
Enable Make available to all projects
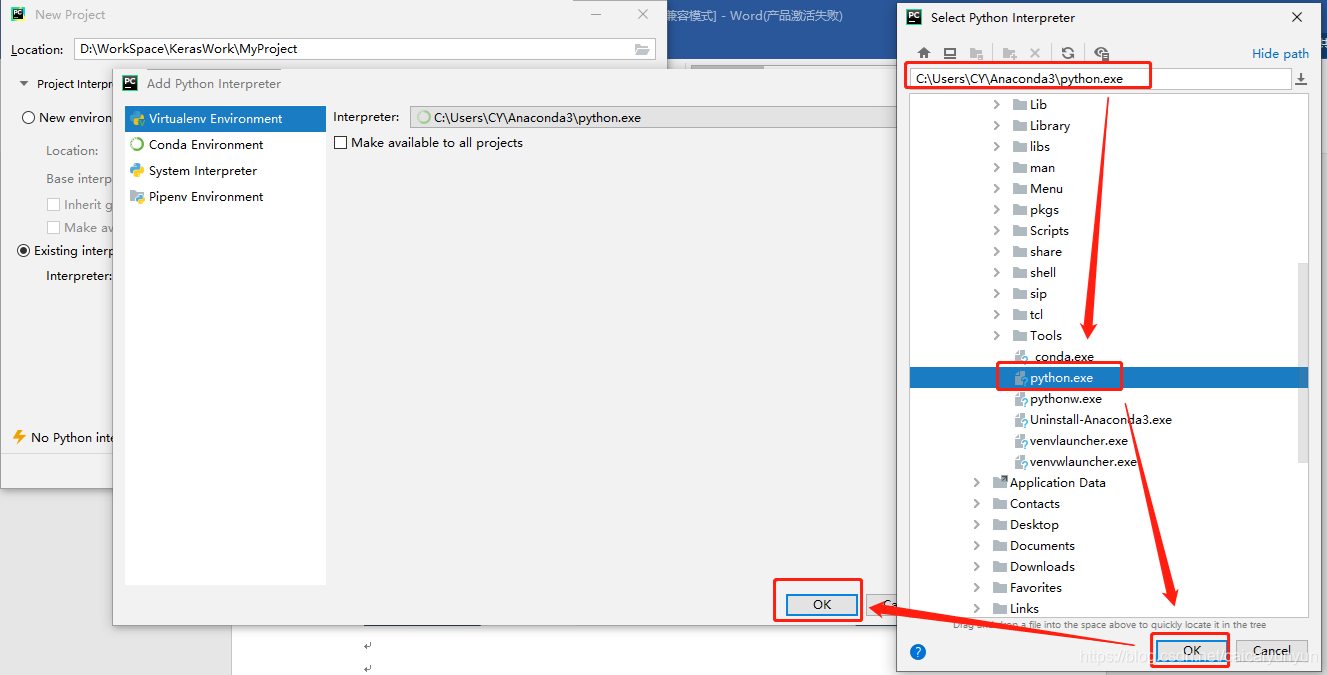341,143
